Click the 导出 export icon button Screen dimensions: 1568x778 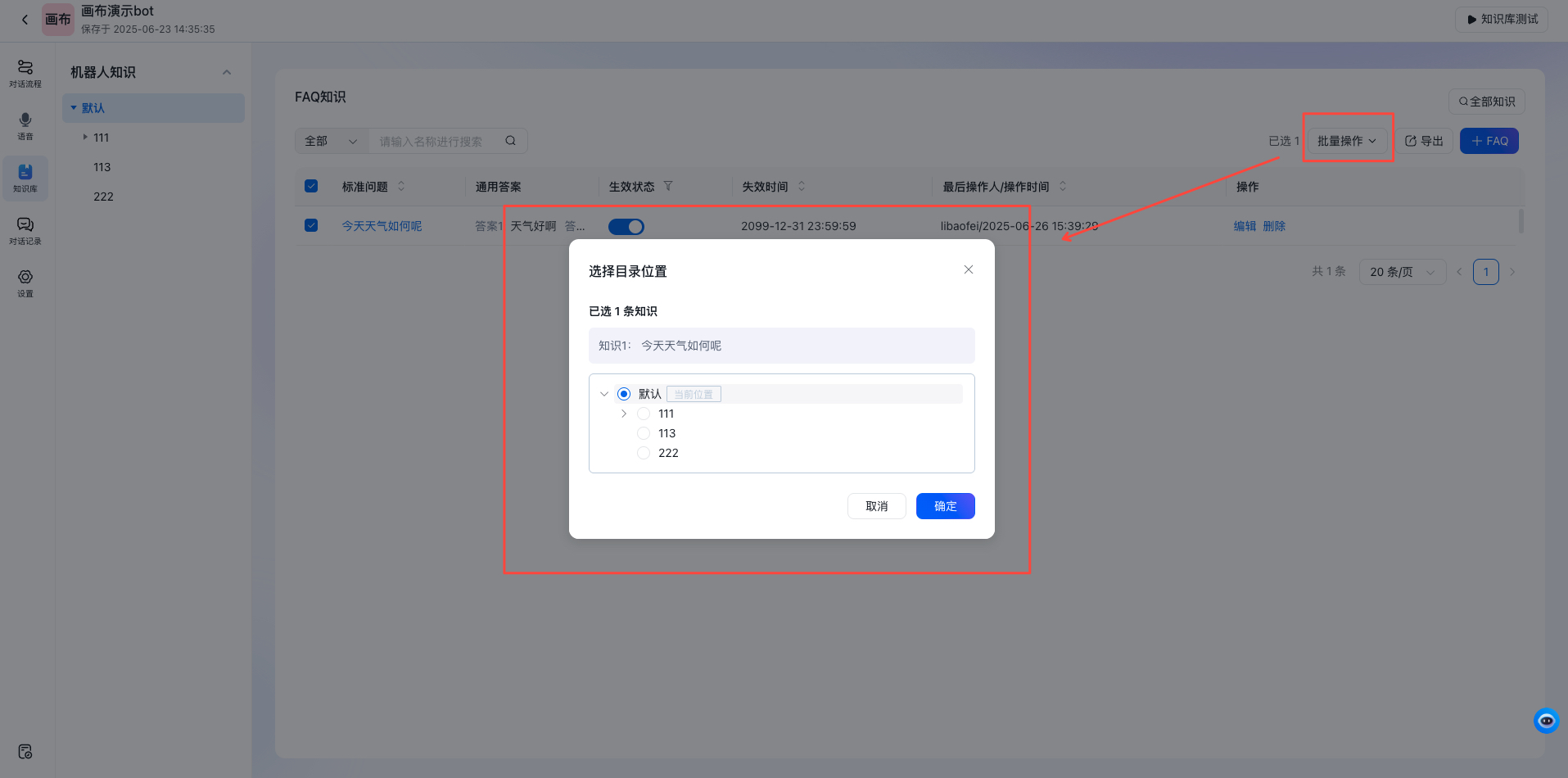pyautogui.click(x=1424, y=140)
